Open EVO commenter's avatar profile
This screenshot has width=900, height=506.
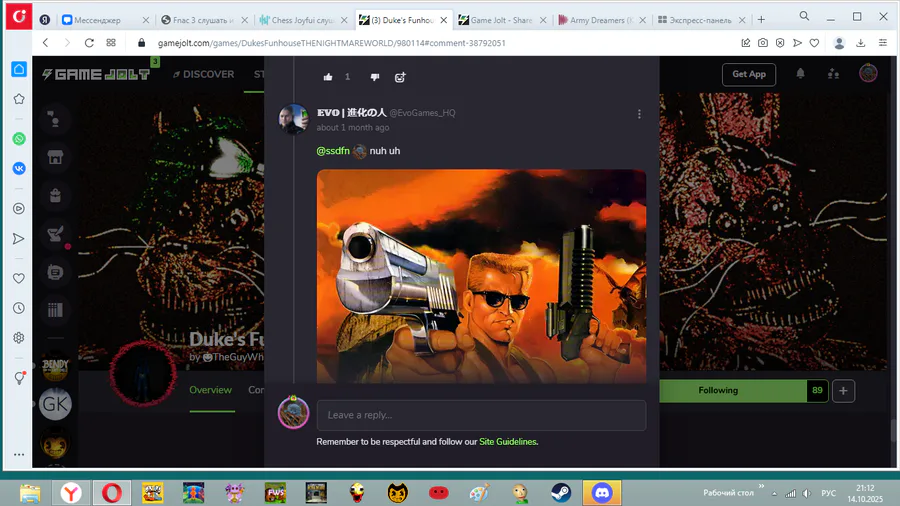pos(293,119)
